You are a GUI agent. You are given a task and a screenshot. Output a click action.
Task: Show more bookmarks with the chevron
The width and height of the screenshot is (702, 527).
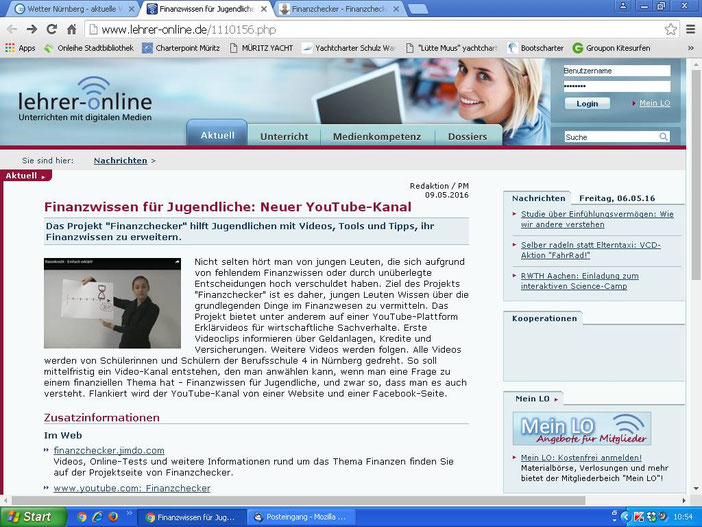[691, 48]
